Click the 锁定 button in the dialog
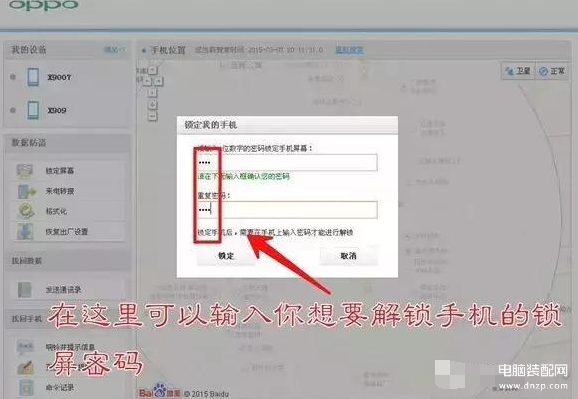The height and width of the screenshot is (399, 578). (226, 256)
